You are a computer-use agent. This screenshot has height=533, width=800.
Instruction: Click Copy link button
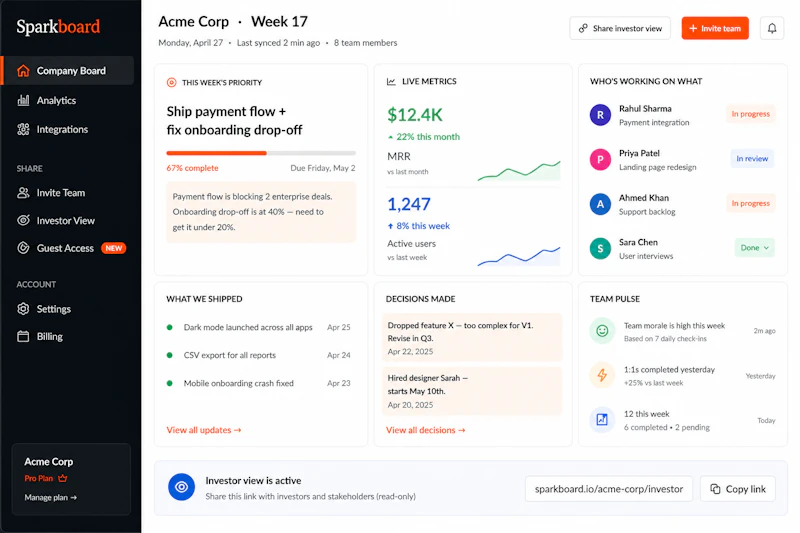738,489
